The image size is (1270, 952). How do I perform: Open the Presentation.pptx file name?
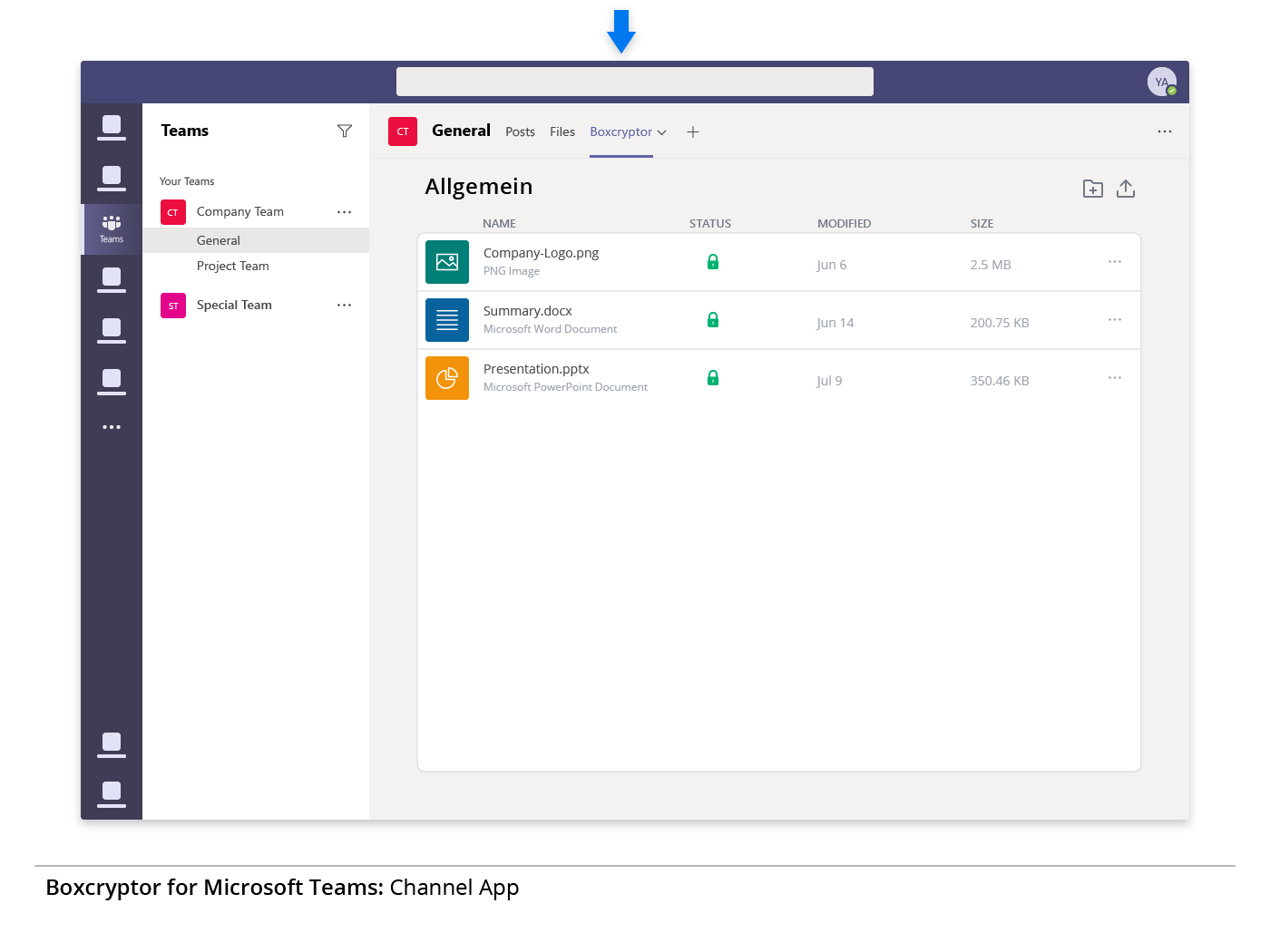(536, 369)
